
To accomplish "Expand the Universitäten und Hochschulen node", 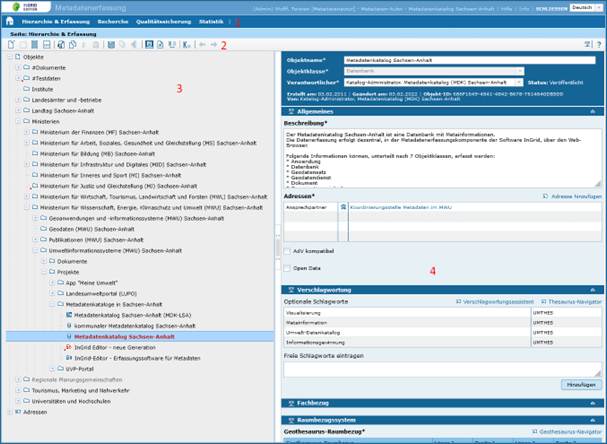I will click(x=18, y=401).
